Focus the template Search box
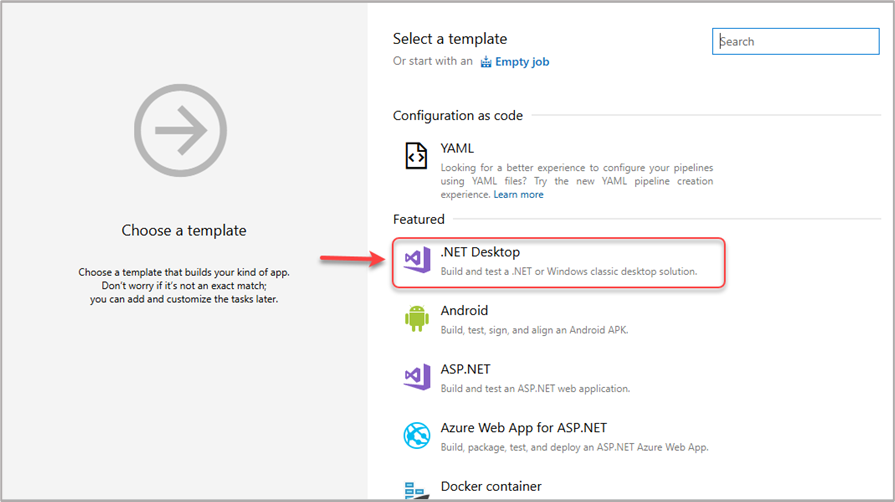This screenshot has width=895, height=502. click(x=795, y=41)
